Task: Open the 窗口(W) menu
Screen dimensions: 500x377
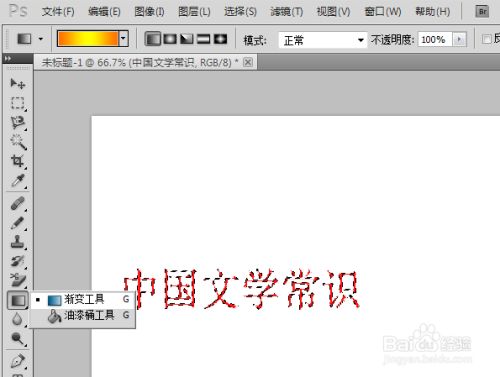Action: point(383,12)
